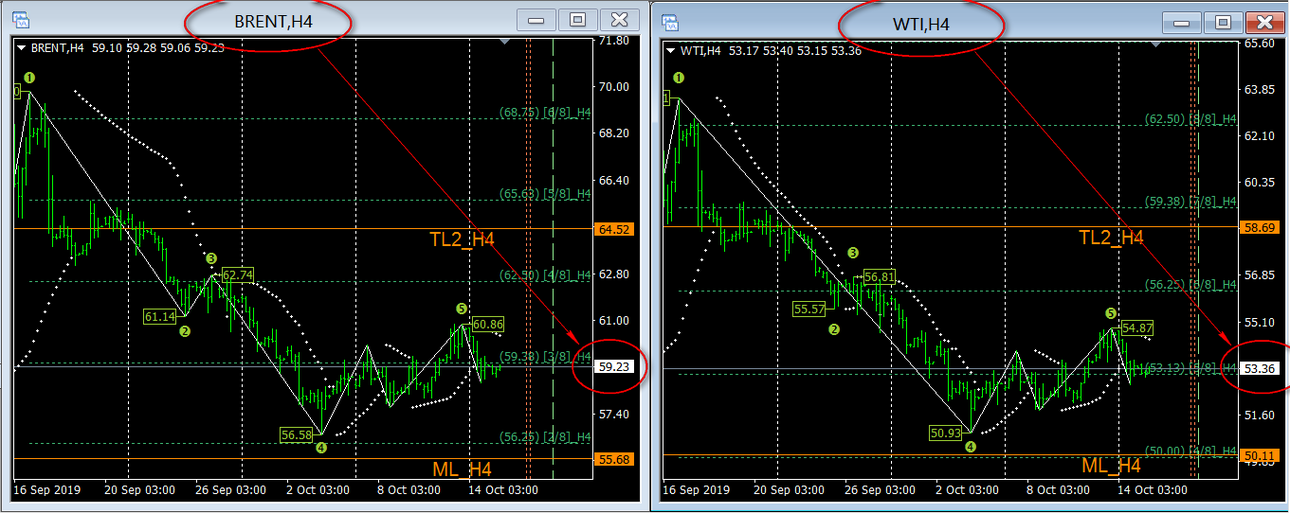
Task: Click the BRENT current price label 59.23
Action: coord(613,367)
